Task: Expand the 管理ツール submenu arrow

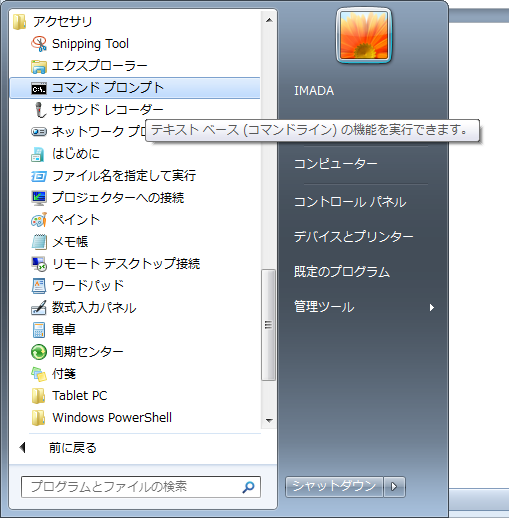Action: [x=432, y=307]
